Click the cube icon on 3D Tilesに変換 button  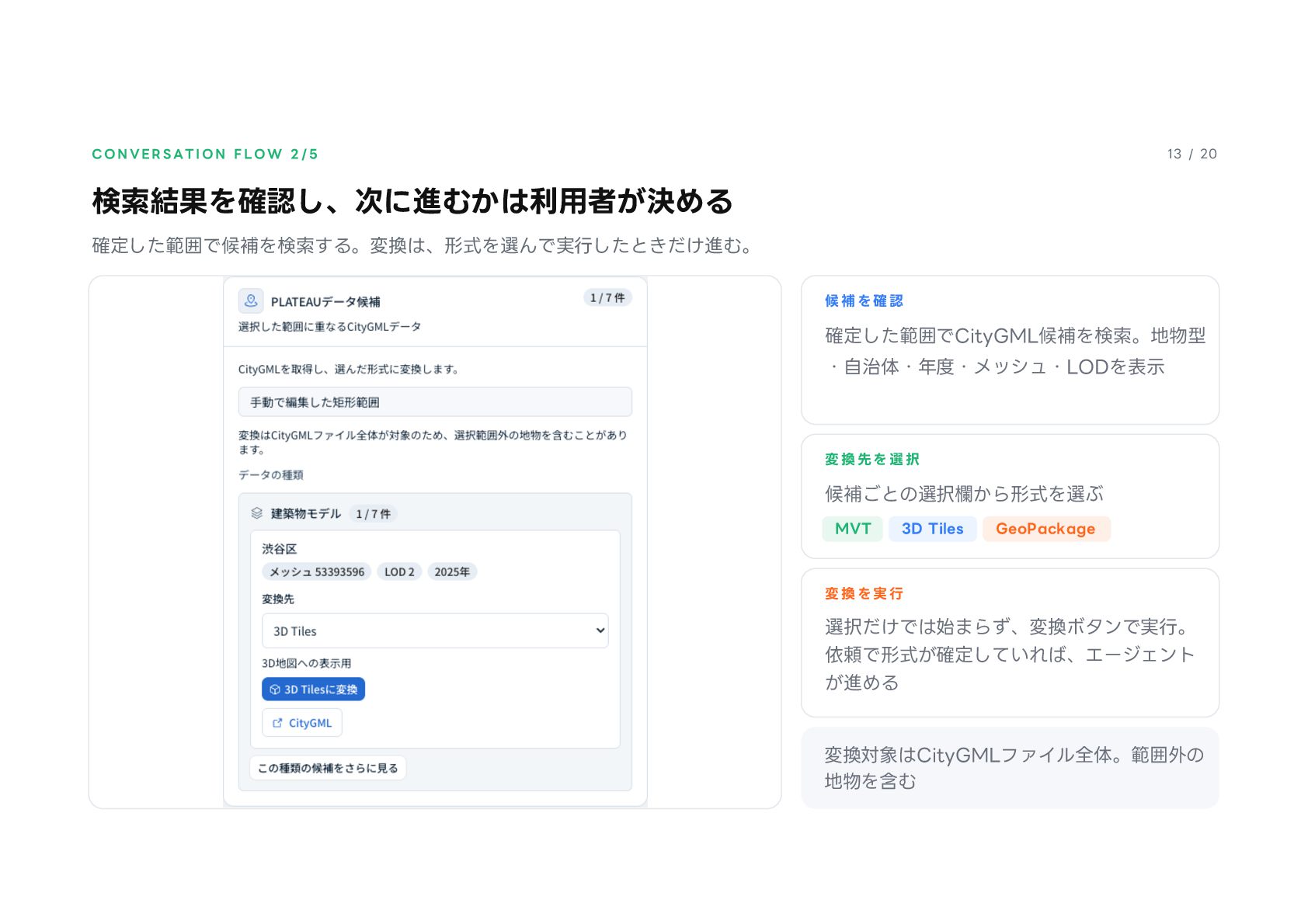tap(275, 690)
